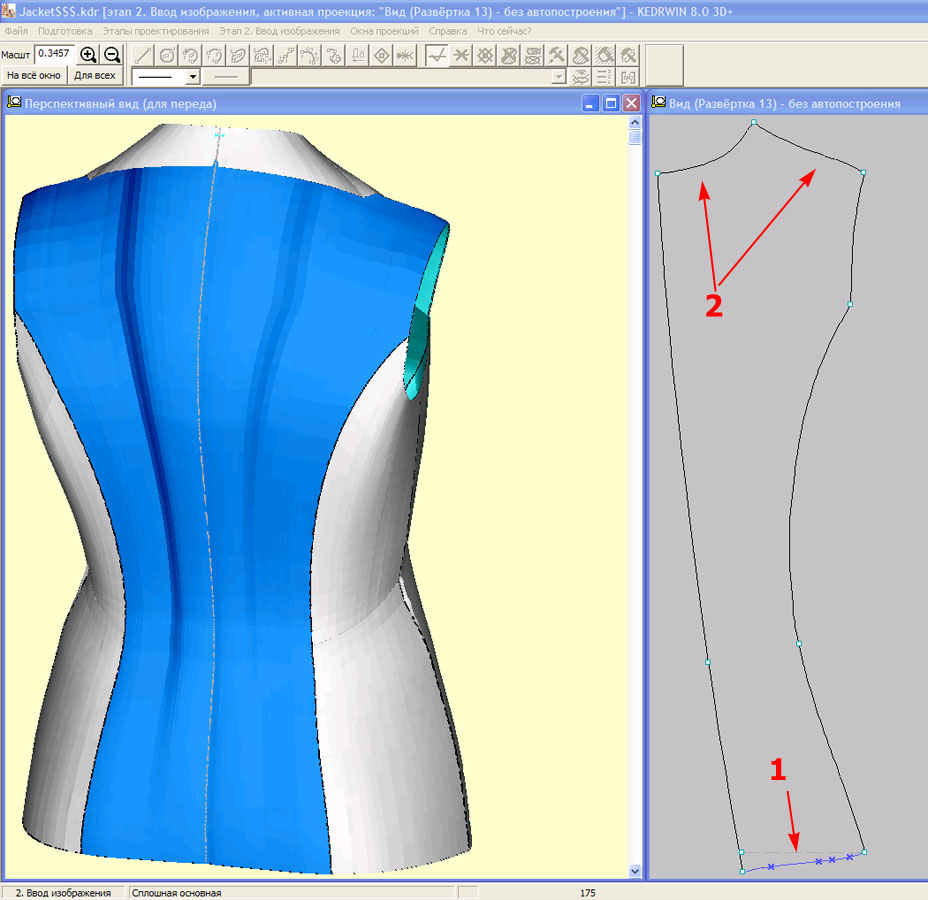Click the zoom out magnifier icon
The width and height of the screenshot is (928, 900).
click(112, 55)
